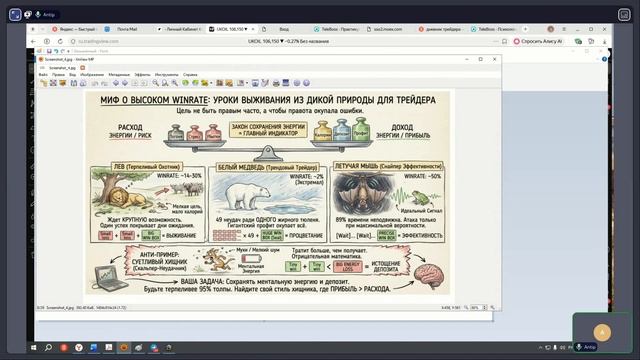Open a new browser tab with plus button
The height and width of the screenshot is (360, 640).
[525, 29]
